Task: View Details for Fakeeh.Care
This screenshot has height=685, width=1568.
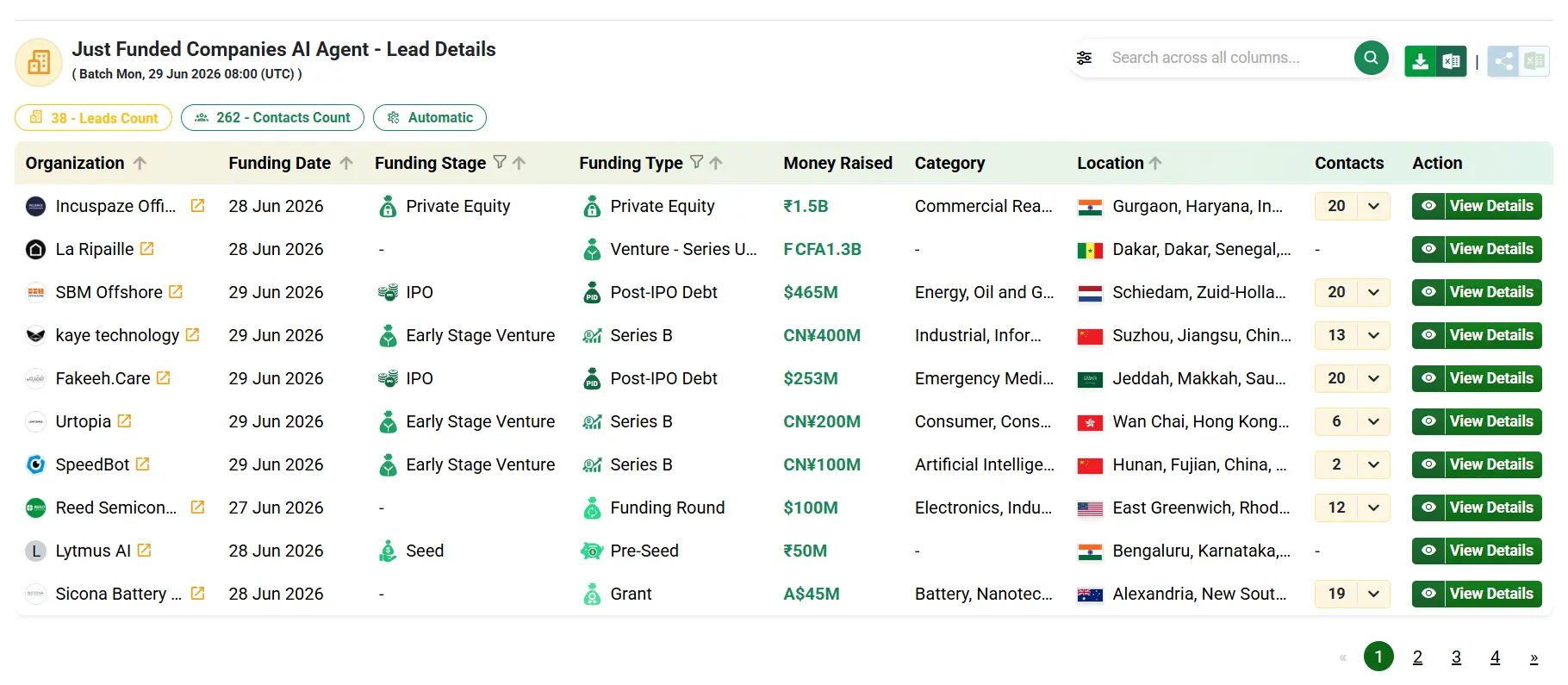Action: click(x=1477, y=378)
